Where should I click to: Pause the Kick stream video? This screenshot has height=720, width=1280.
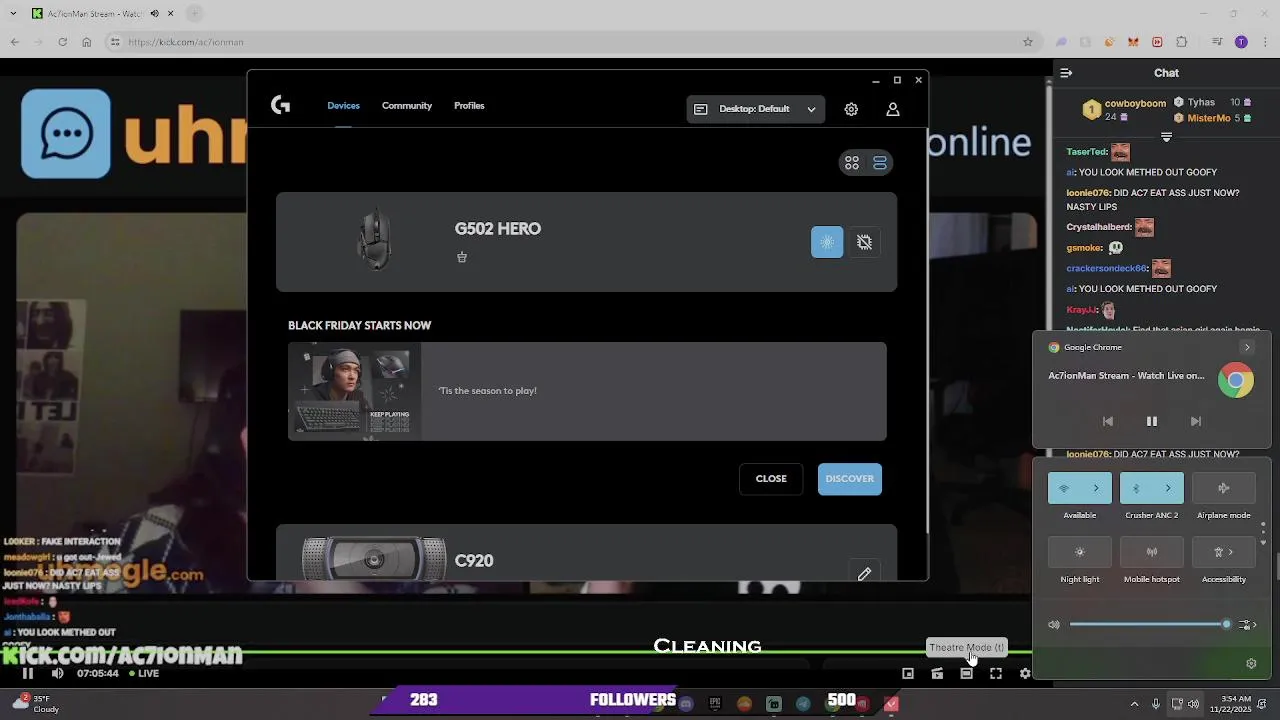(x=28, y=673)
